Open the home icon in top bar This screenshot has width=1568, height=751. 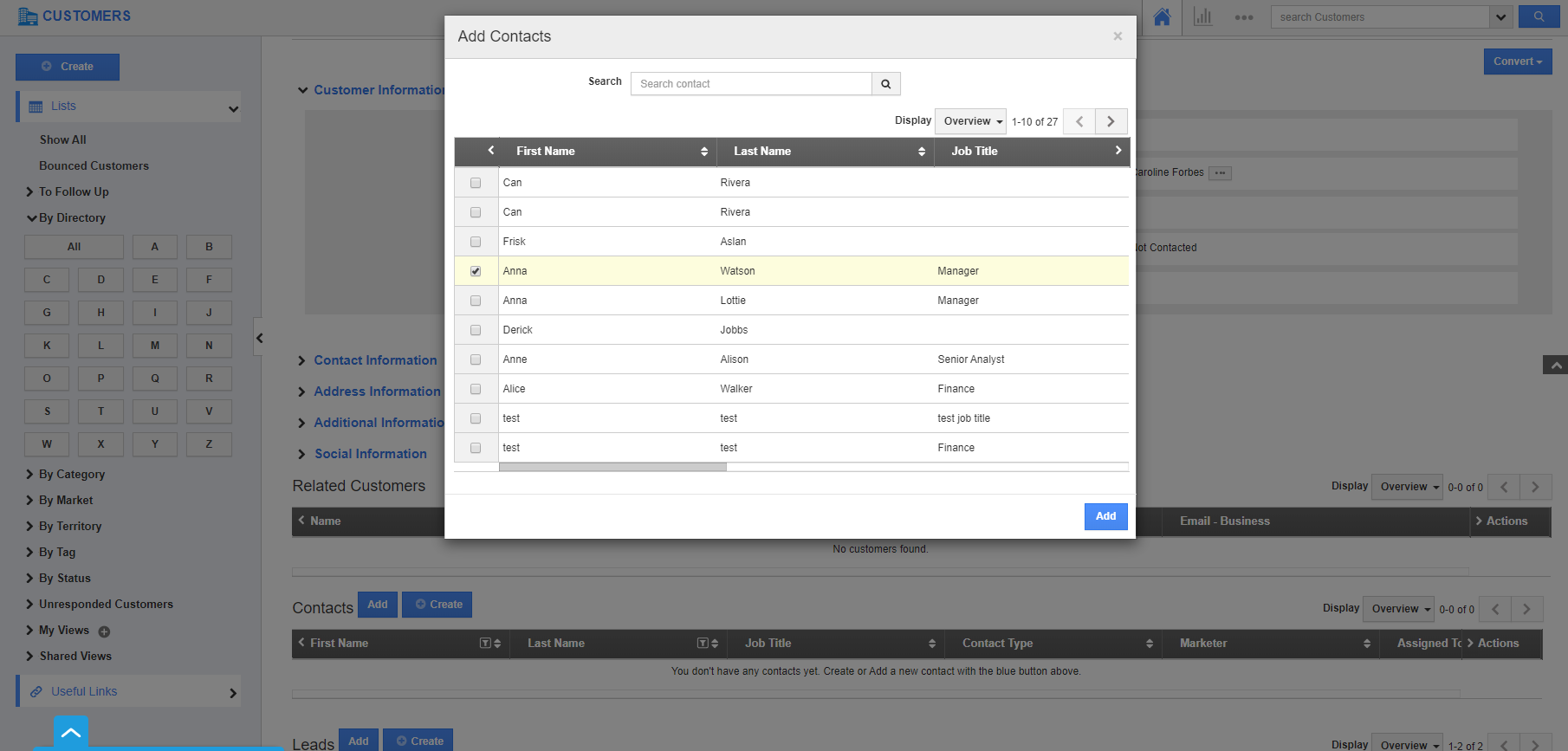click(1162, 17)
